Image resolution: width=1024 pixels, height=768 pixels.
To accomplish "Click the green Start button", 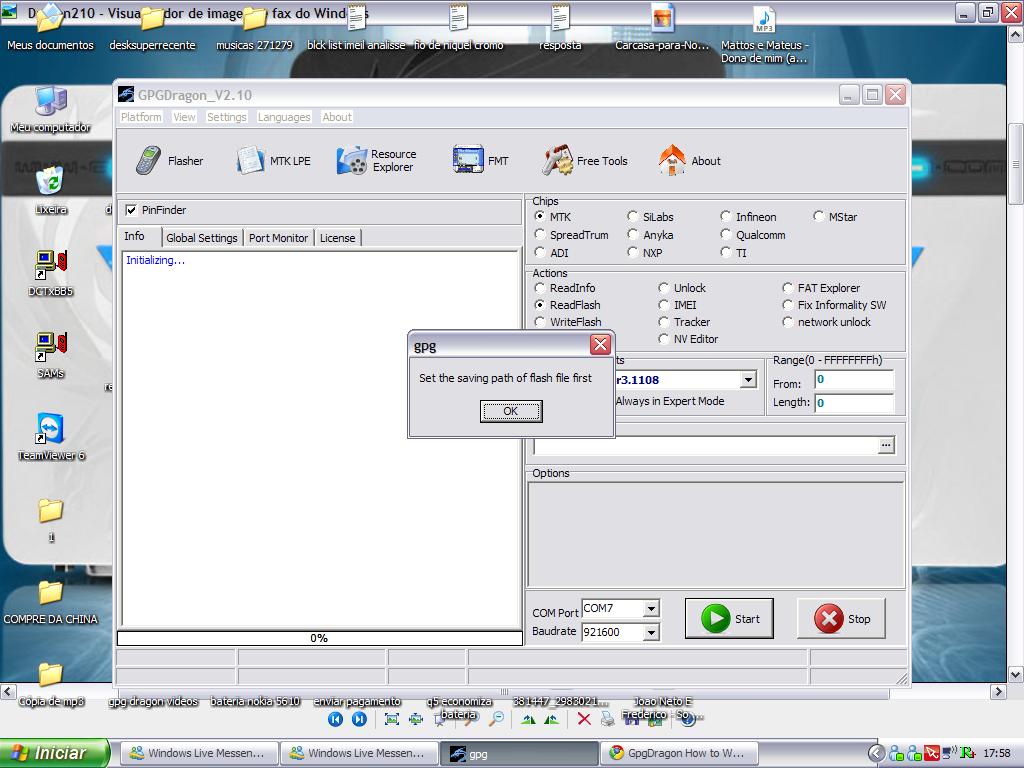I will point(729,618).
